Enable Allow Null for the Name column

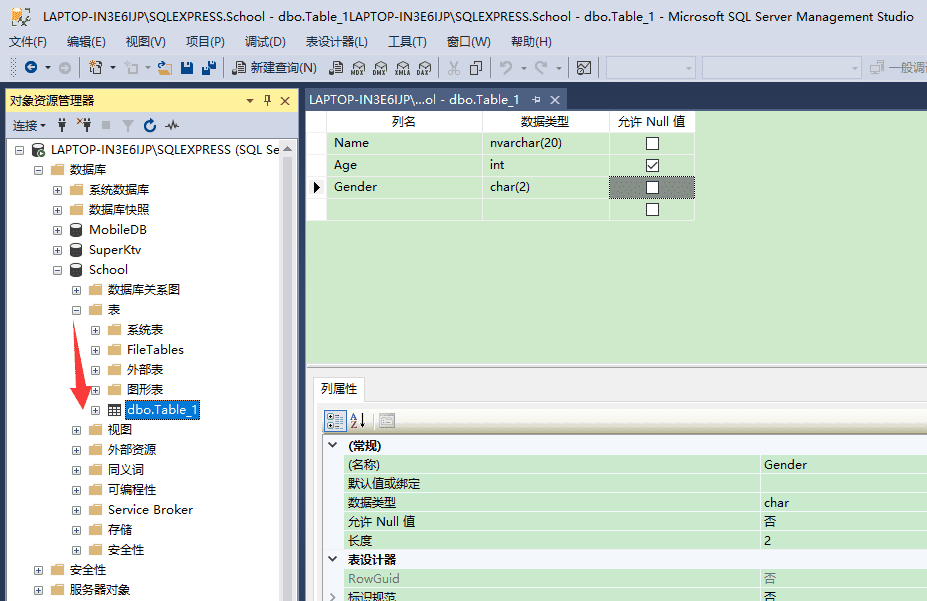point(652,142)
